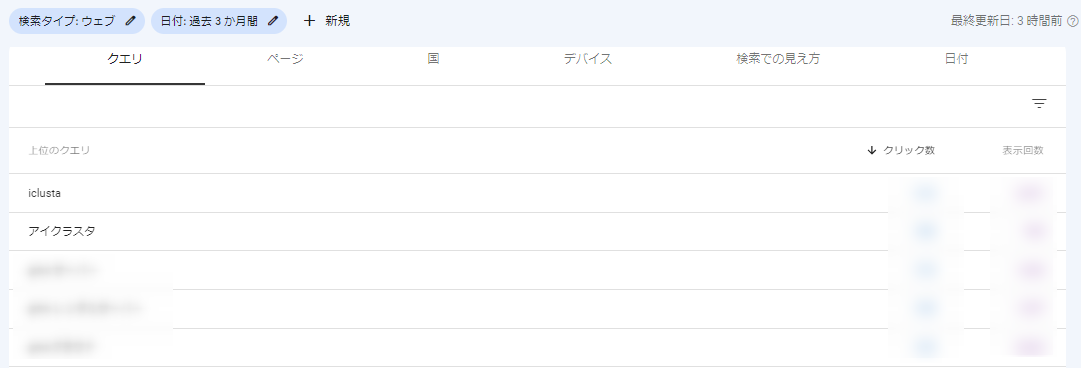
Task: Open the 日付: 過去 3 か月間 filter chip
Action: click(219, 21)
